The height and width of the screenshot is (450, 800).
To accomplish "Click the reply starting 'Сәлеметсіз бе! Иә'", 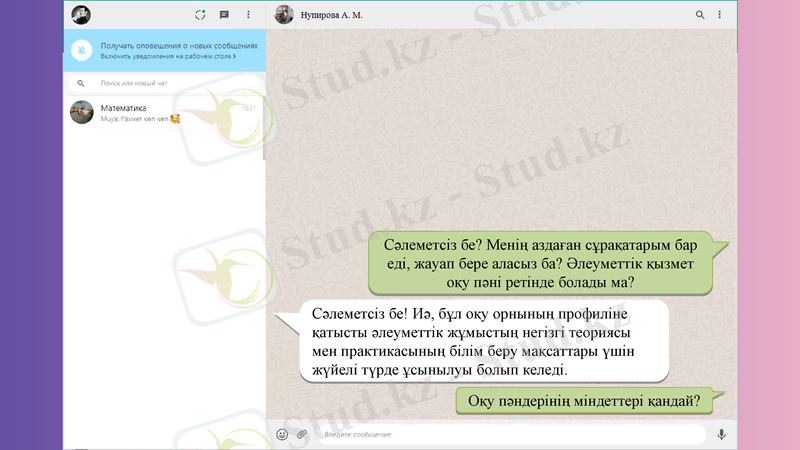I will click(x=484, y=341).
